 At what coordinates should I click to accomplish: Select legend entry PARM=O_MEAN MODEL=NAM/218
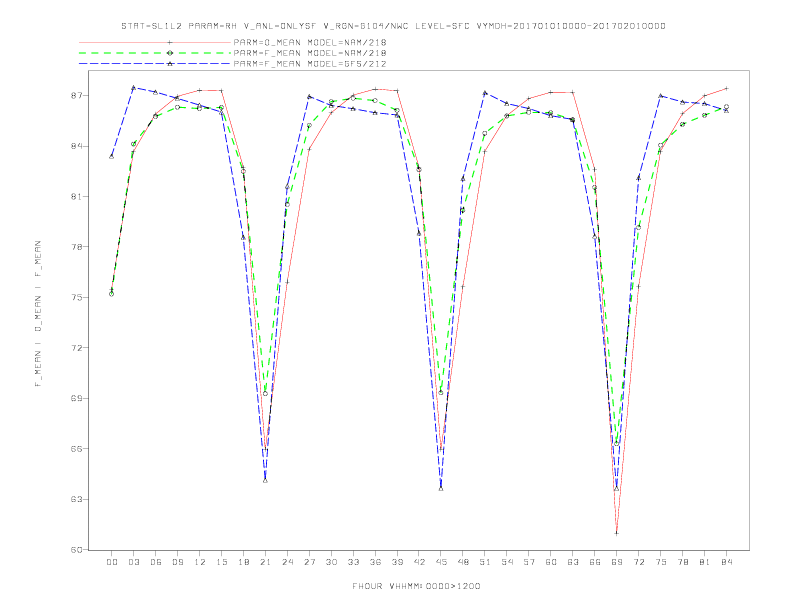(x=310, y=42)
